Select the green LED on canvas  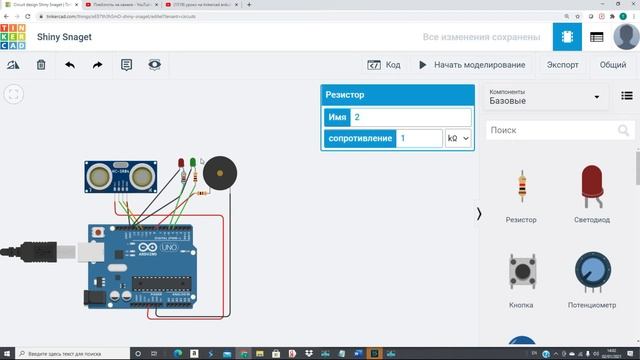(x=193, y=163)
